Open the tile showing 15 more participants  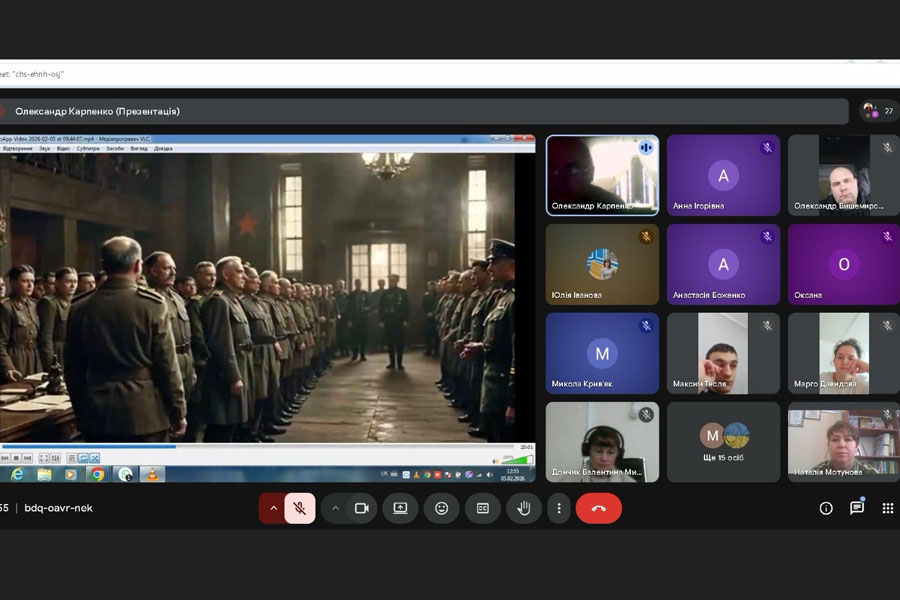[723, 442]
